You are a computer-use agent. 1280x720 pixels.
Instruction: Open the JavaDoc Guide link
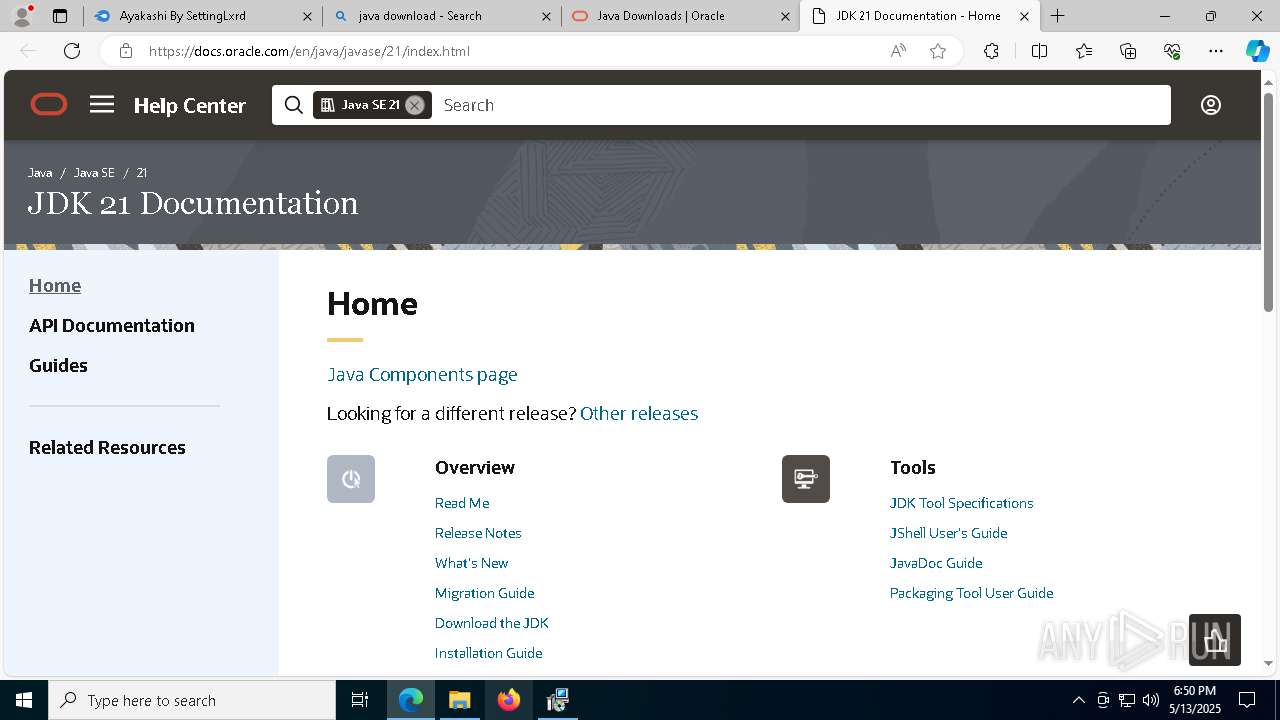tap(936, 563)
